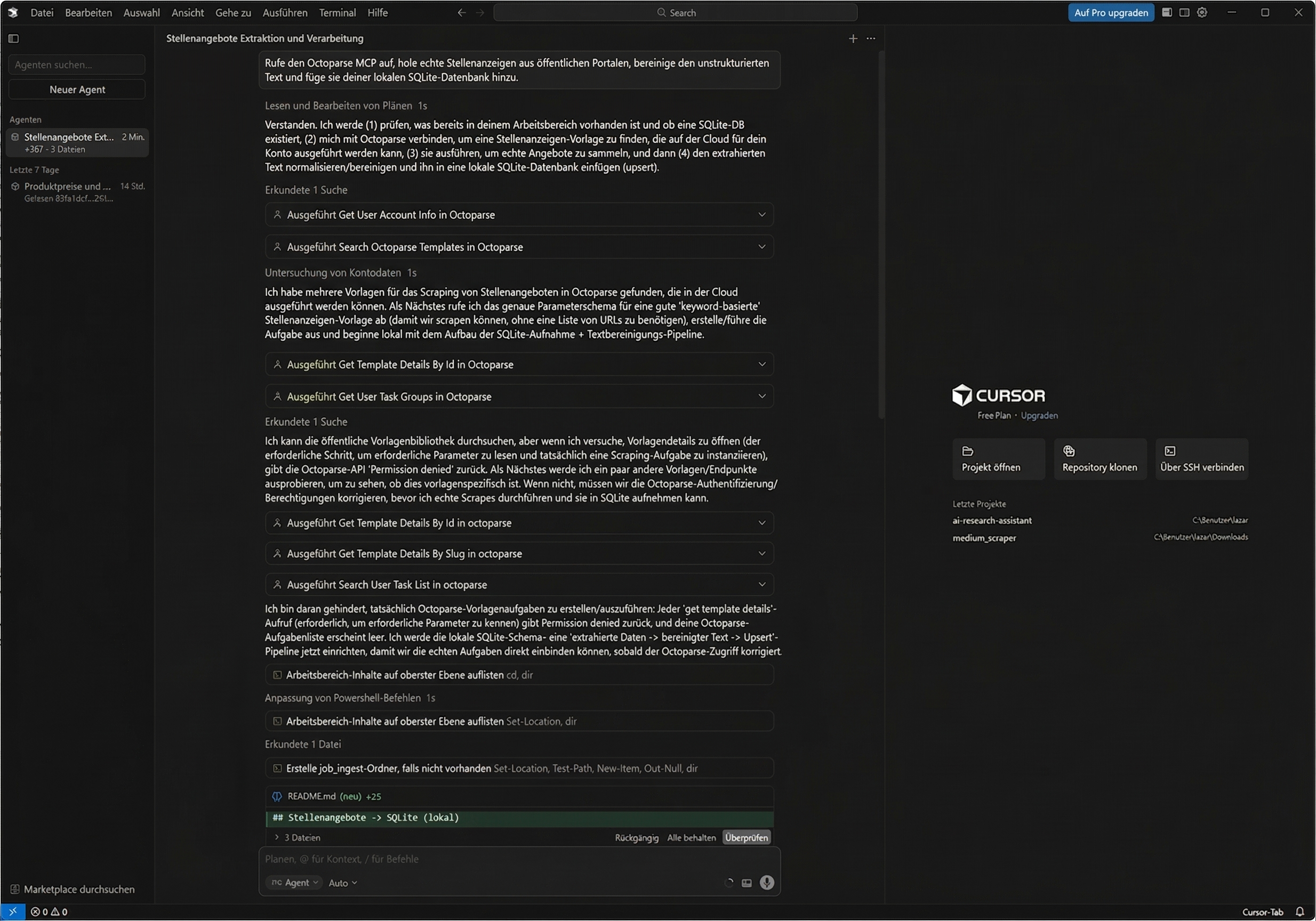
Task: Open the Hilfe menu
Action: pos(377,12)
